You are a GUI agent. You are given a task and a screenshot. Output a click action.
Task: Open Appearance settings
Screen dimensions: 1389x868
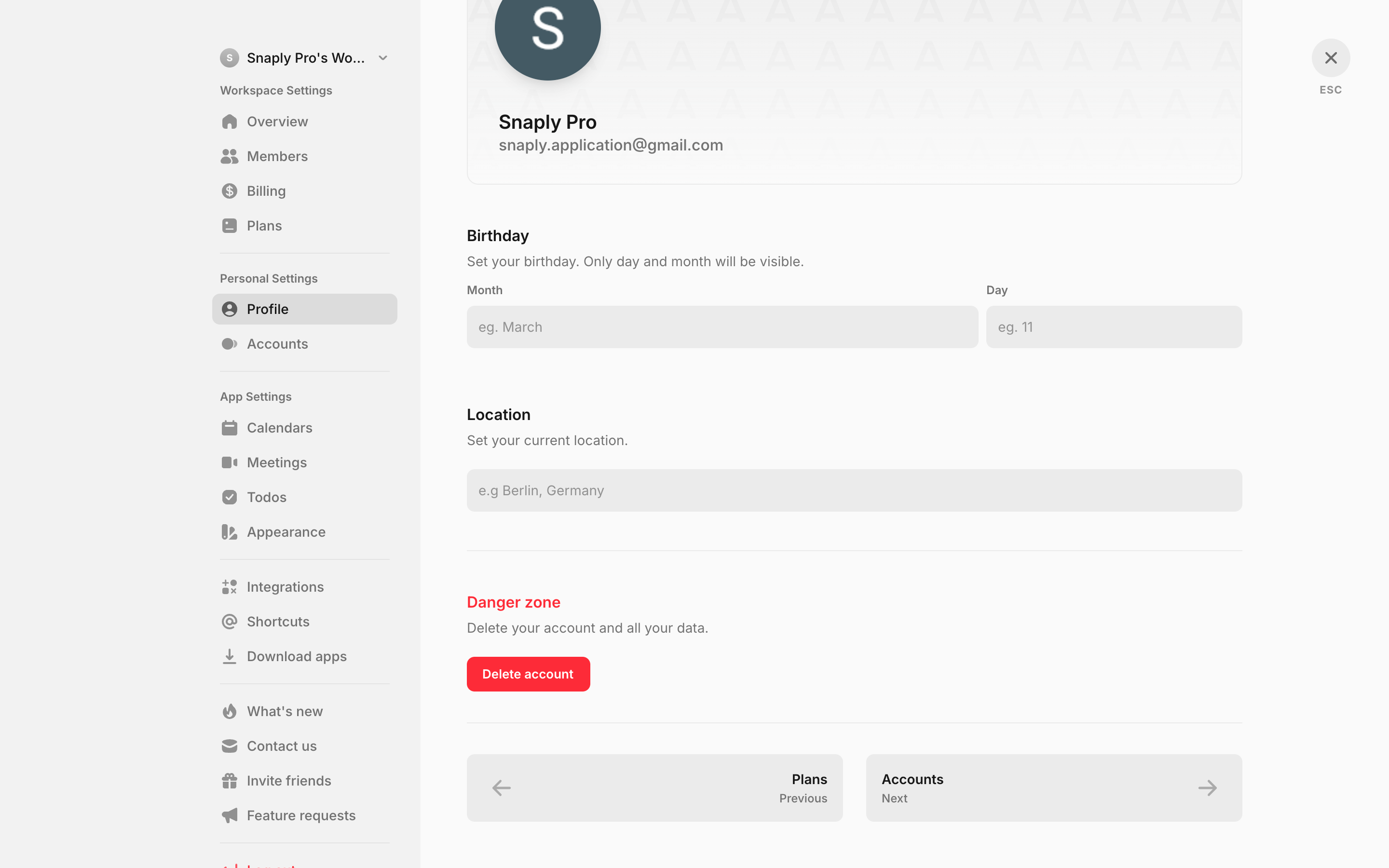click(304, 532)
